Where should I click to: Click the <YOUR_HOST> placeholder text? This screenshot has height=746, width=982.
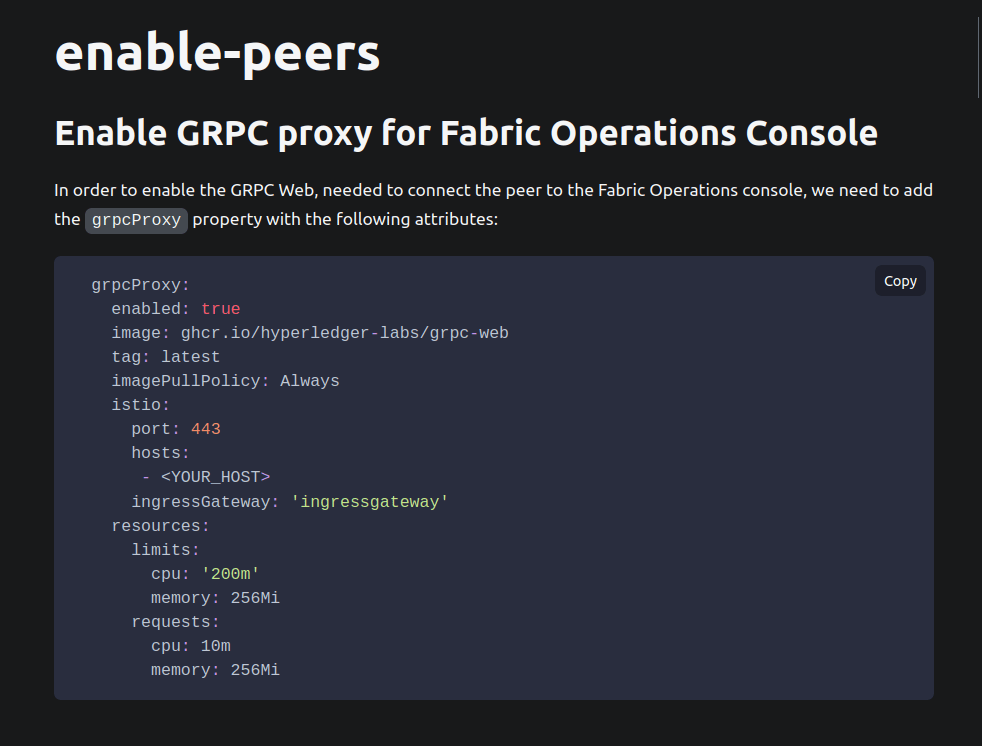point(214,477)
